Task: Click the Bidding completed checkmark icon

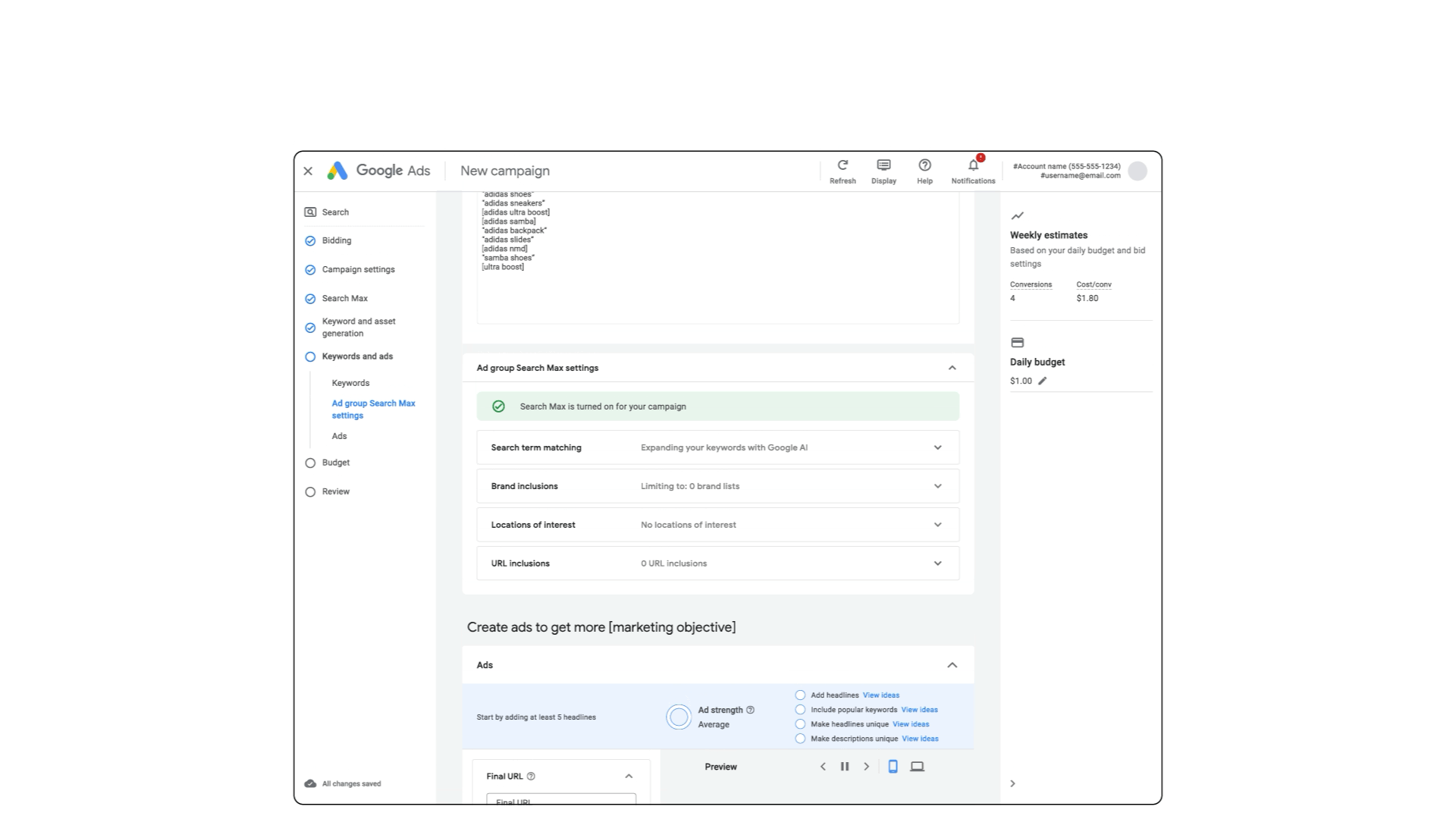Action: click(x=310, y=241)
